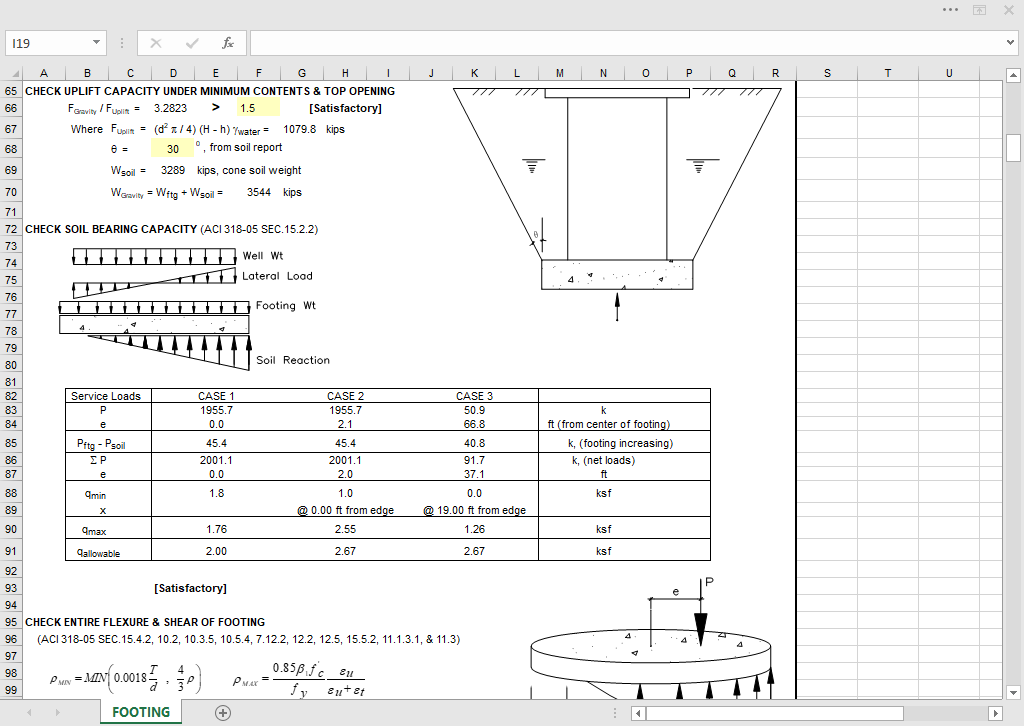Screen dimensions: 1024x726
Task: Click [Satisfactory] text in row 93
Action: click(x=190, y=588)
